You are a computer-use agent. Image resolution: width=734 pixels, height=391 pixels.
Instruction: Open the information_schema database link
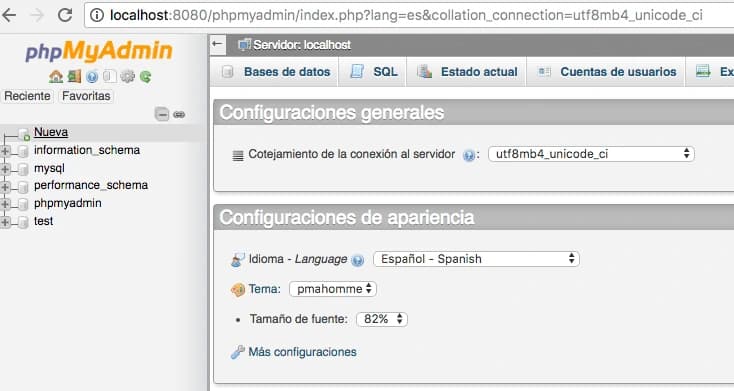87,150
